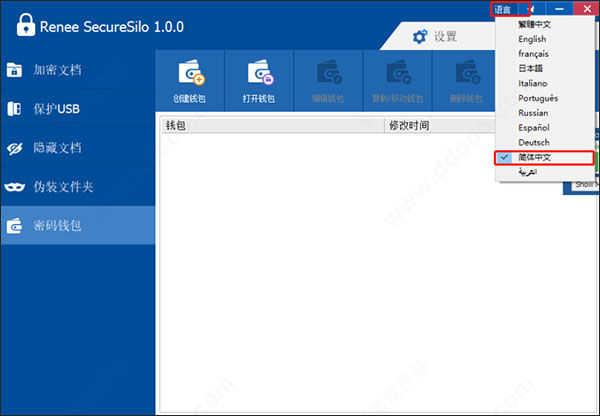Choose the Arabic language entry
Viewport: 600px width, 416px height.
(x=545, y=172)
